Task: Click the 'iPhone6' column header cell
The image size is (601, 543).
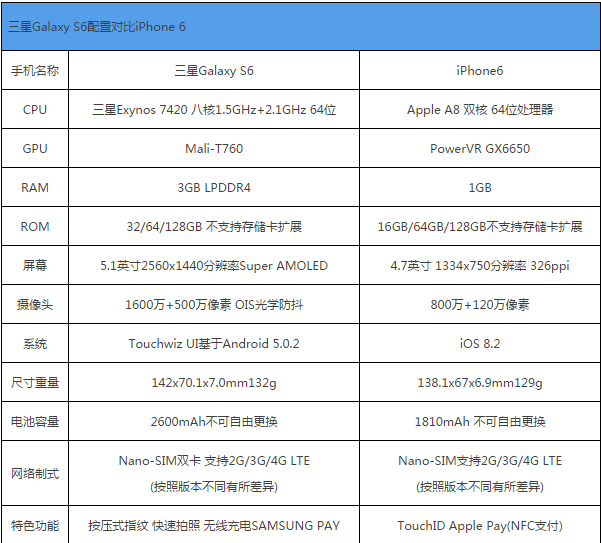Action: coord(480,71)
